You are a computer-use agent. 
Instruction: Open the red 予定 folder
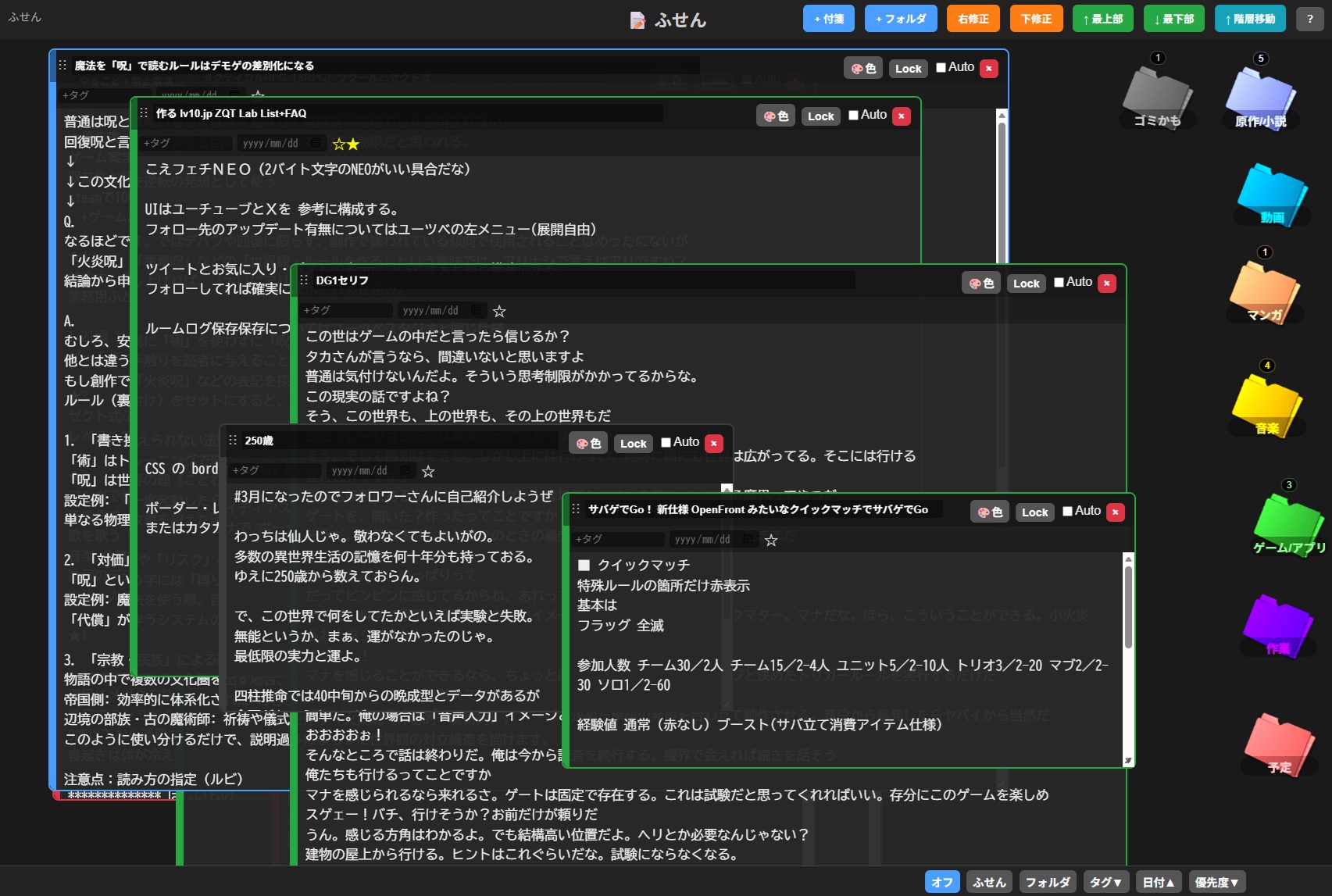[1279, 744]
